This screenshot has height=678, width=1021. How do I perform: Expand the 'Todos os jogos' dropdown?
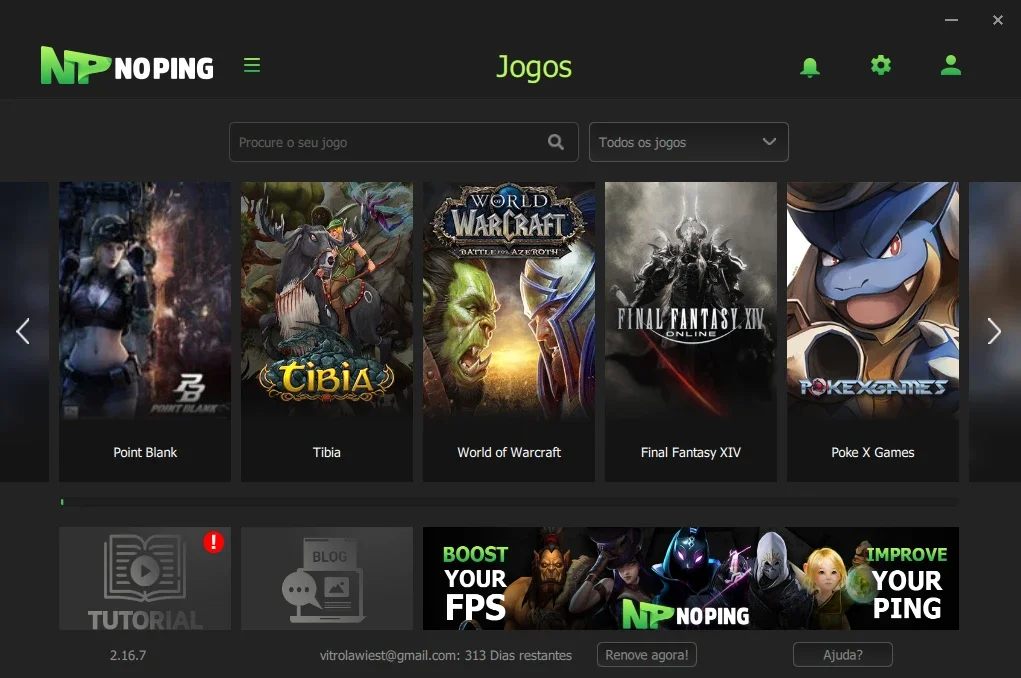click(x=688, y=142)
